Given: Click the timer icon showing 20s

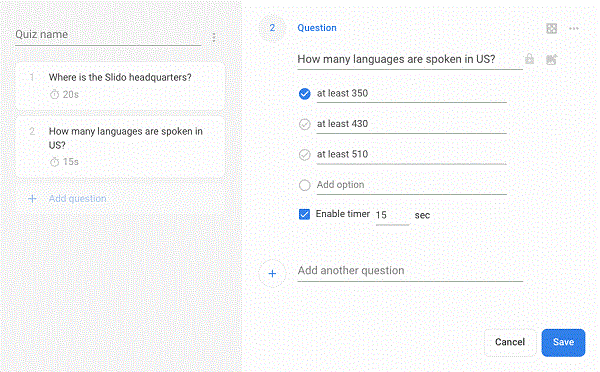Looking at the screenshot, I should pos(54,94).
